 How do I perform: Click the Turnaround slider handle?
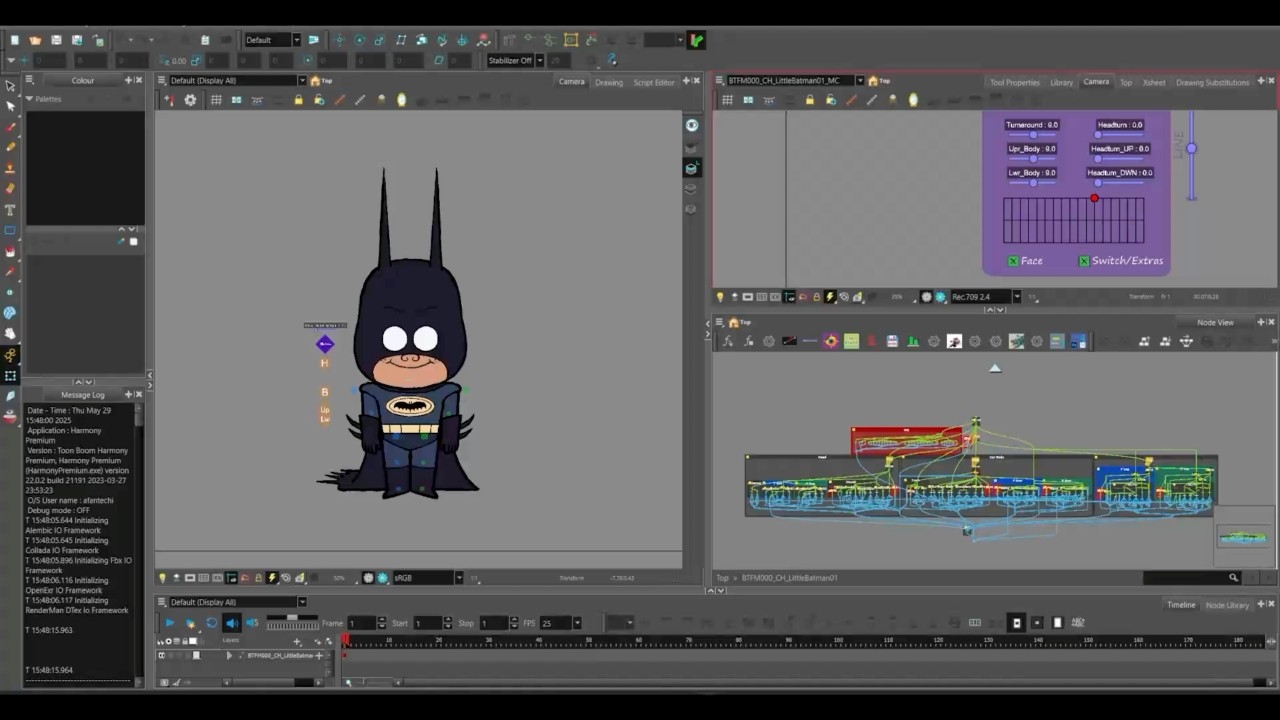coord(1033,135)
